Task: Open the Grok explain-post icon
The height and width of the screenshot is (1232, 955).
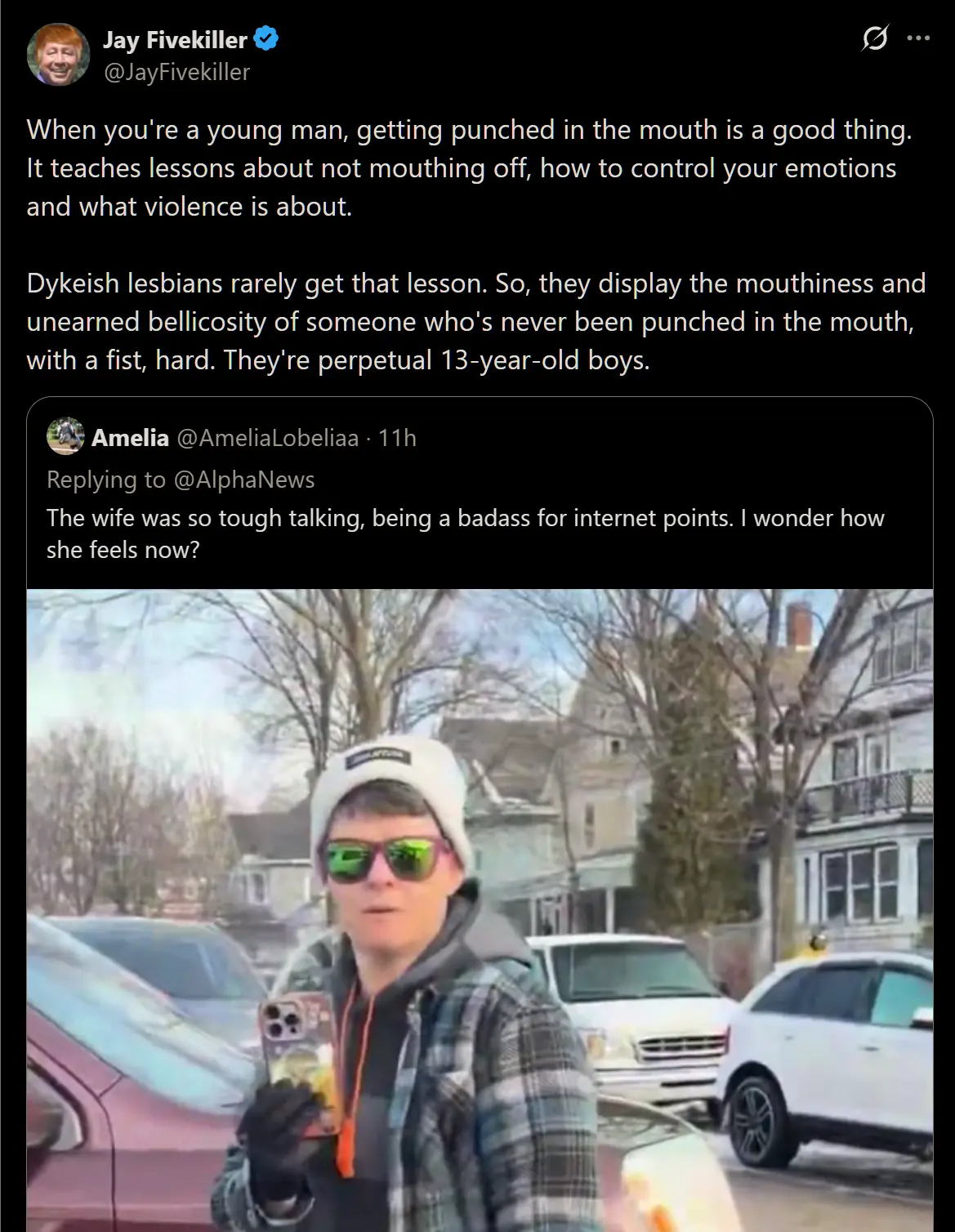Action: click(874, 38)
